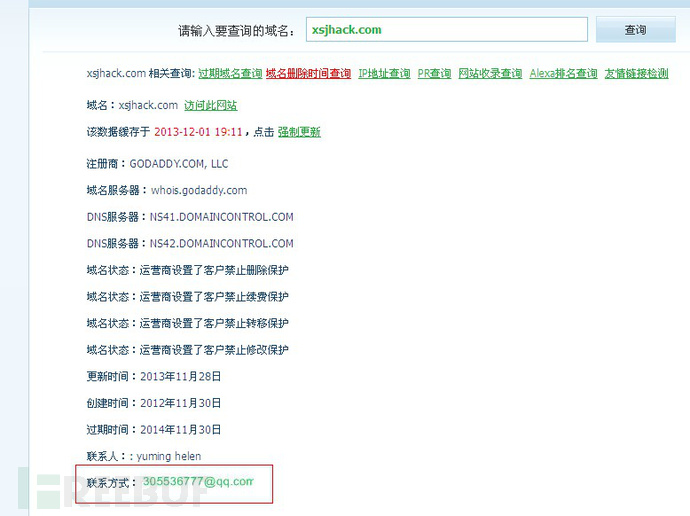Click the registrar text GODADDY.COM, LLC
This screenshot has height=516, width=690.
[179, 164]
